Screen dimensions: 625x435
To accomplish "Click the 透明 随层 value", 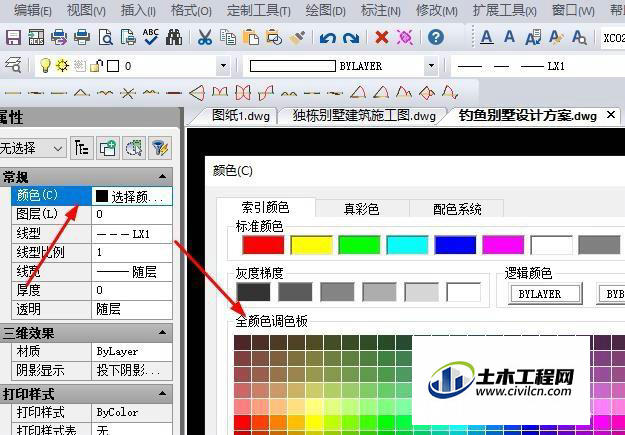I will coord(132,309).
